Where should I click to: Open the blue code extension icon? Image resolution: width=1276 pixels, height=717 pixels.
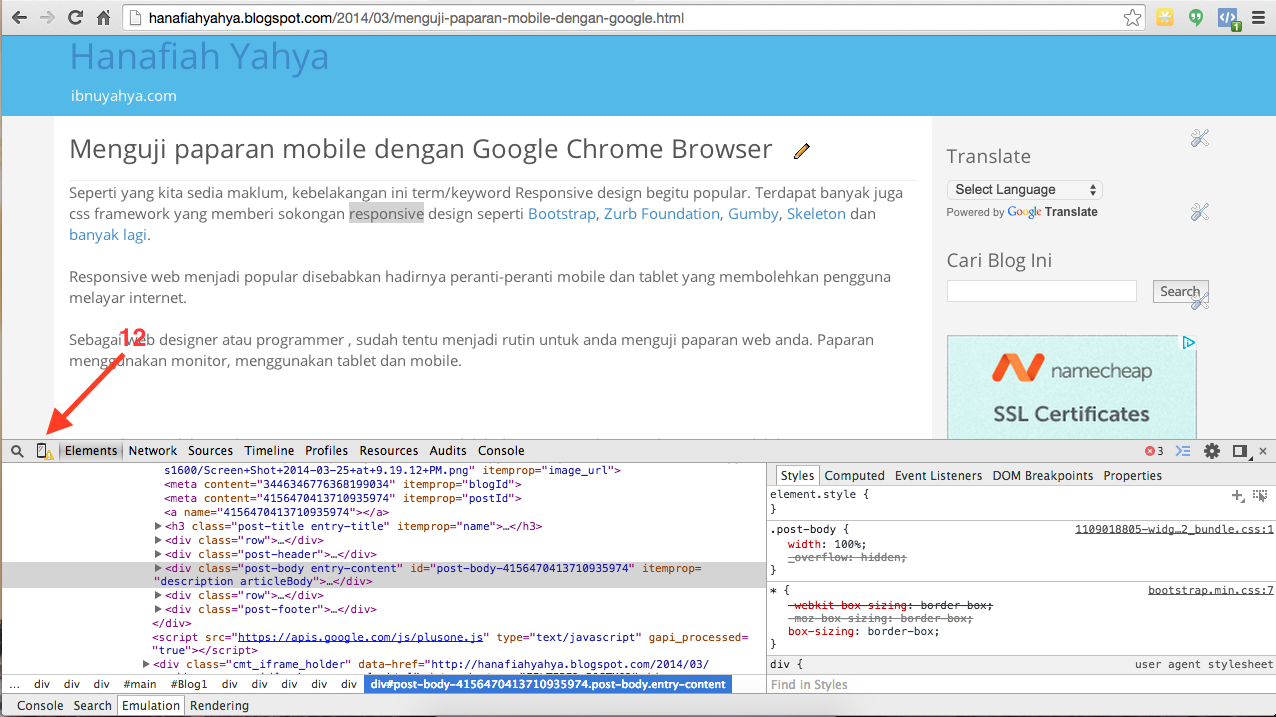tap(1227, 18)
